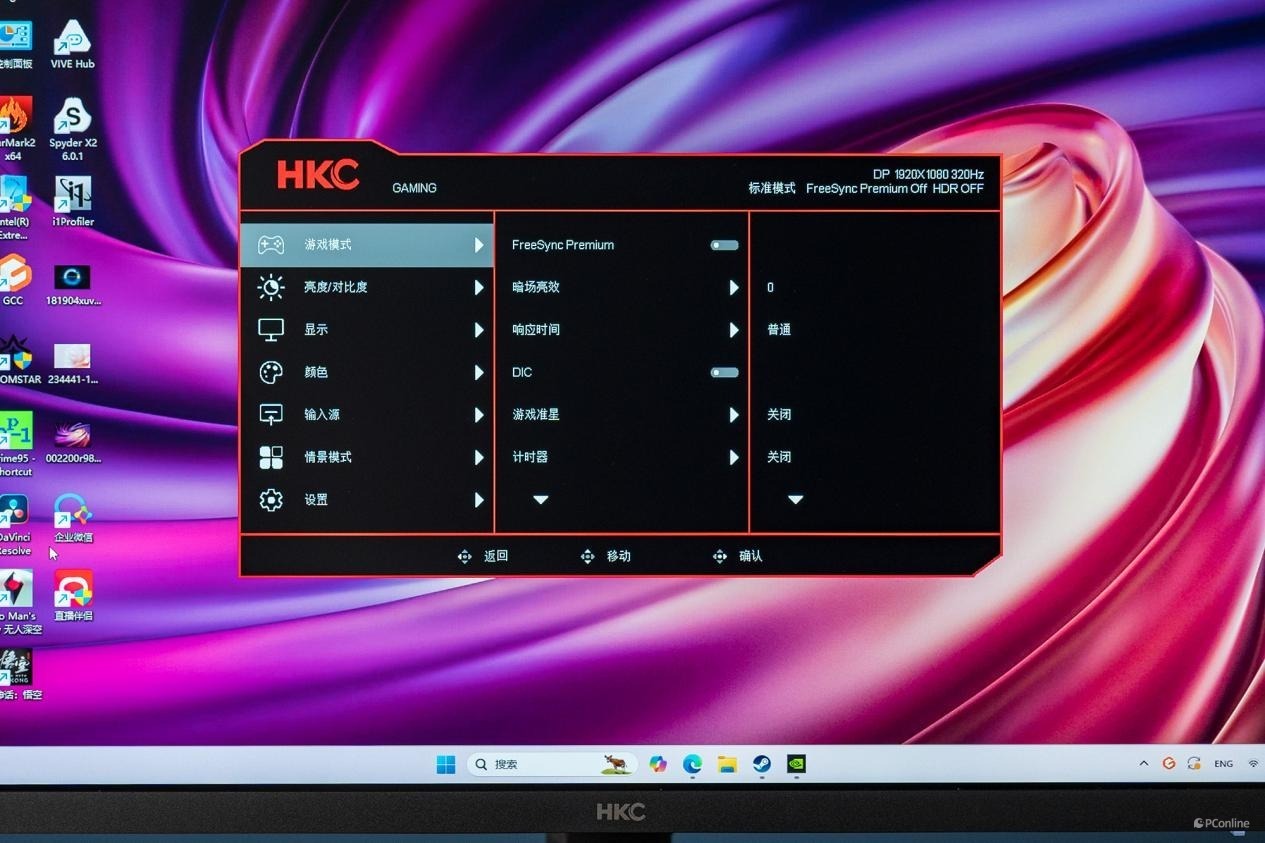Expand the 设置 submenu arrow
The image size is (1265, 843).
pyautogui.click(x=479, y=500)
